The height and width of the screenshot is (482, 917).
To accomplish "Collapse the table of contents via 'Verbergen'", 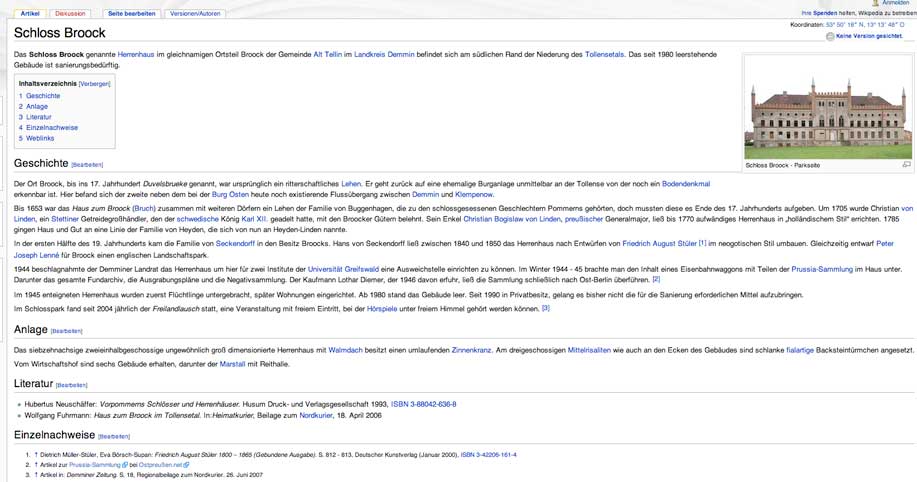I will (x=94, y=84).
